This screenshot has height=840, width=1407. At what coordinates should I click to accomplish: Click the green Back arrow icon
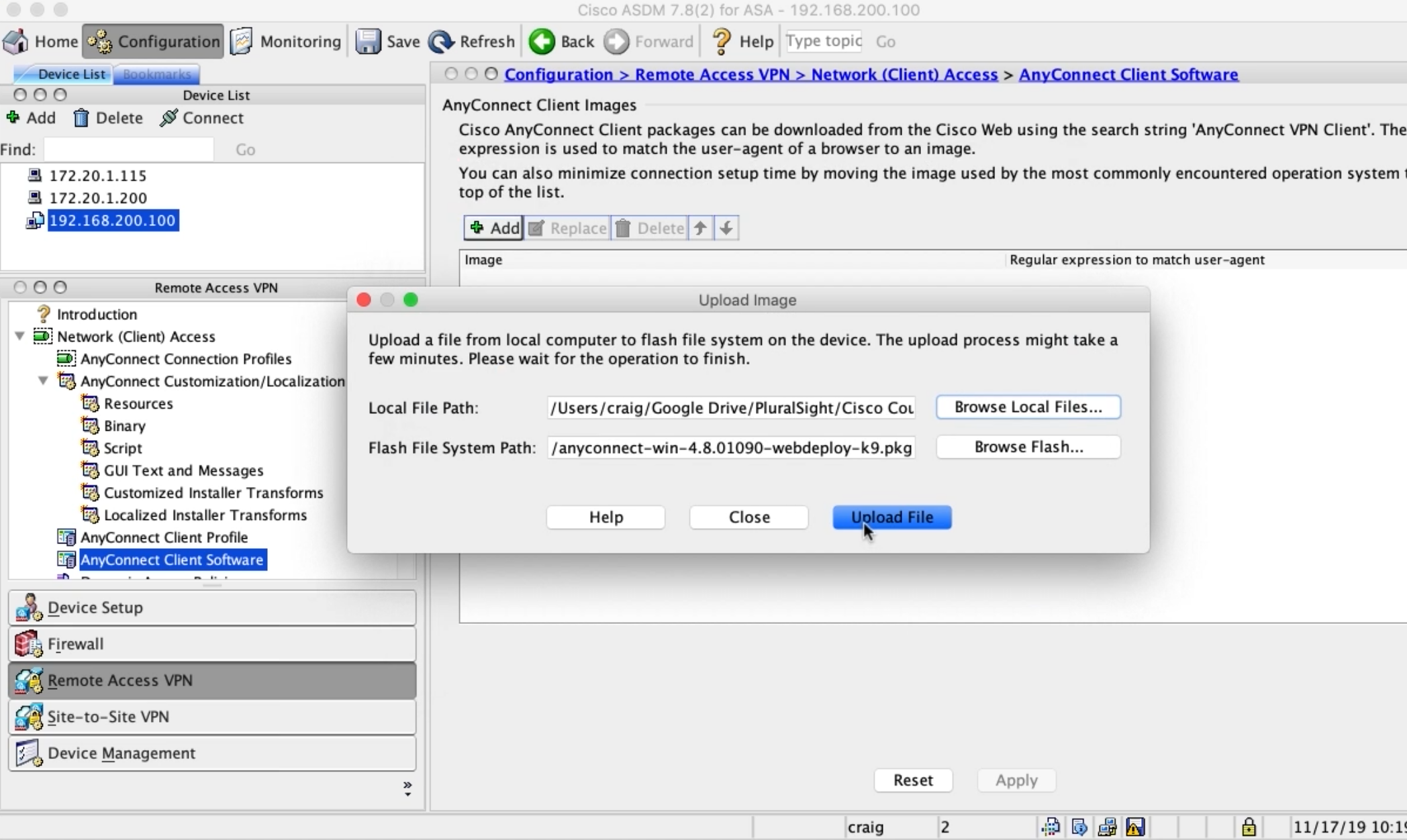point(542,42)
